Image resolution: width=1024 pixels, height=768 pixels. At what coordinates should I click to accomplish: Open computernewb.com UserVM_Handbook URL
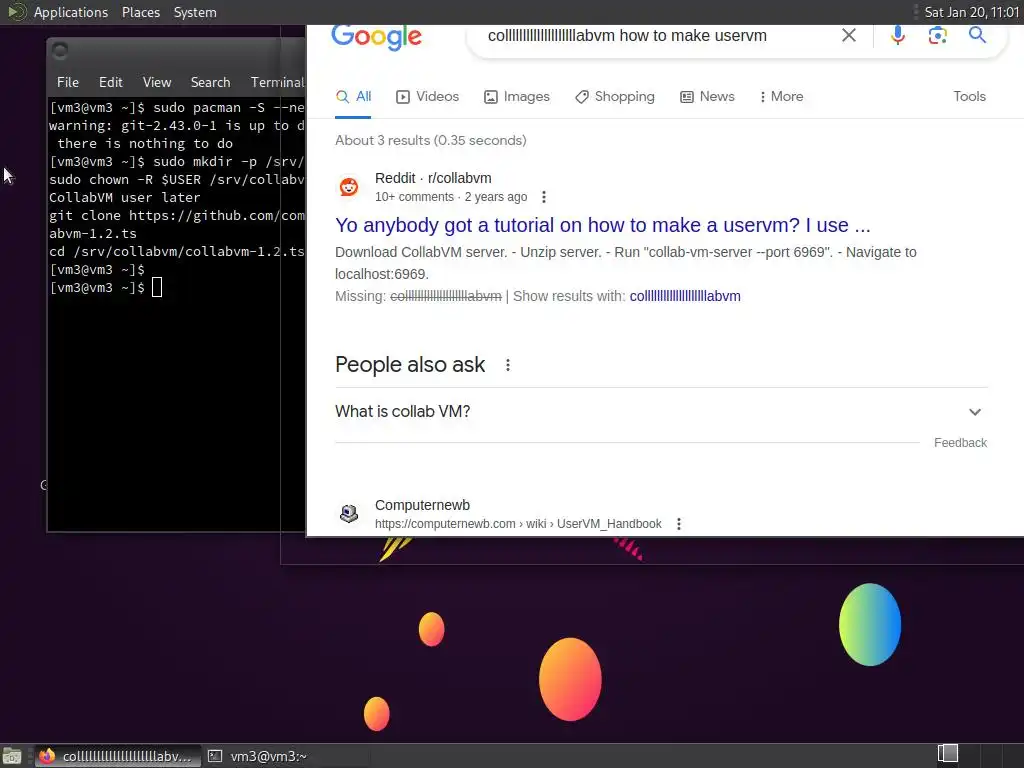518,524
